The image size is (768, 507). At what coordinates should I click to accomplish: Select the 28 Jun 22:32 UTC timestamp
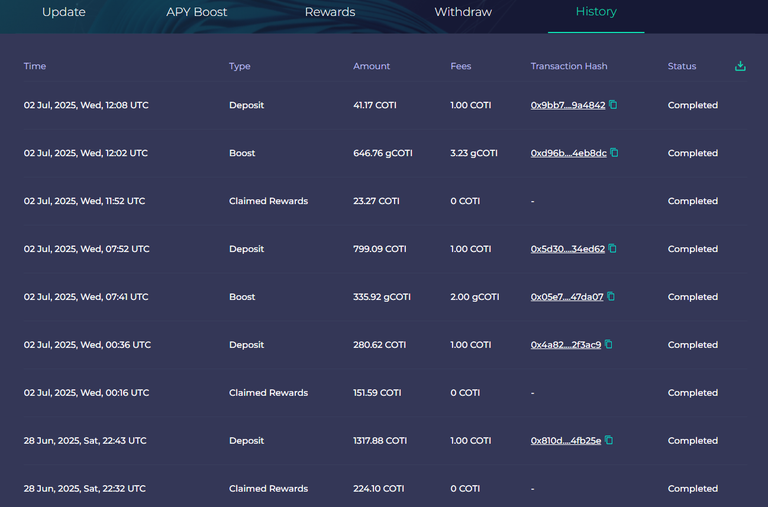point(84,489)
